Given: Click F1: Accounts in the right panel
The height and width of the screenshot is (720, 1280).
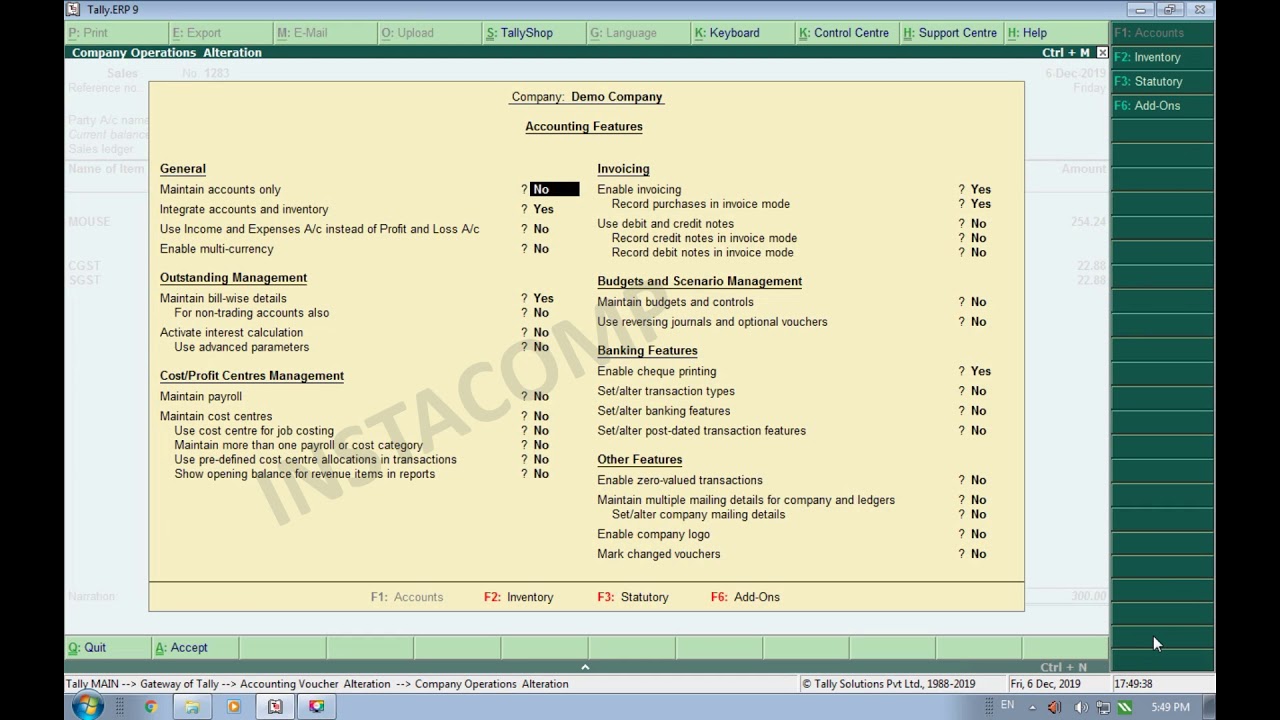Looking at the screenshot, I should point(1162,33).
